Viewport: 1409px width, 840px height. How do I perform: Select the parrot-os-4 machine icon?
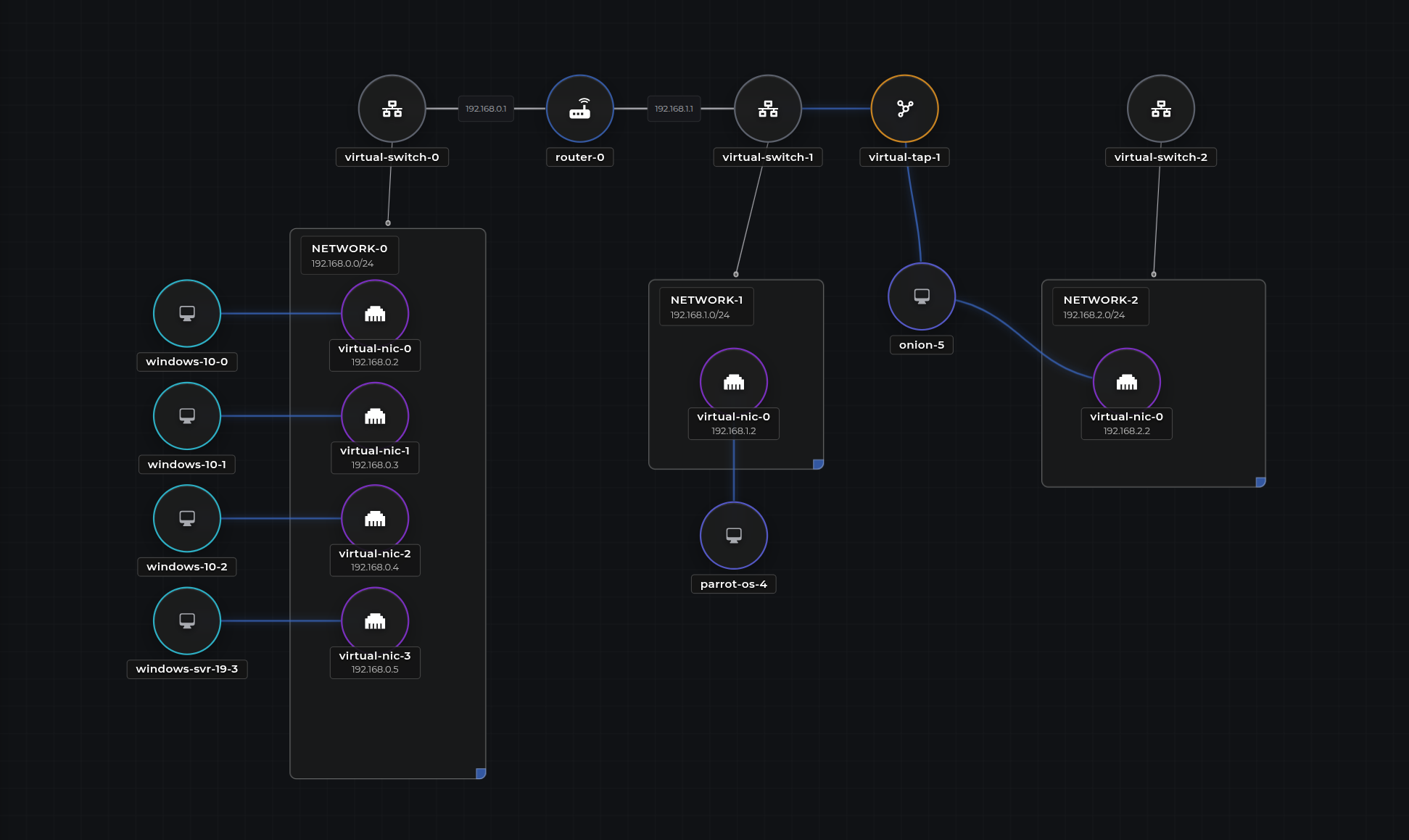[733, 535]
